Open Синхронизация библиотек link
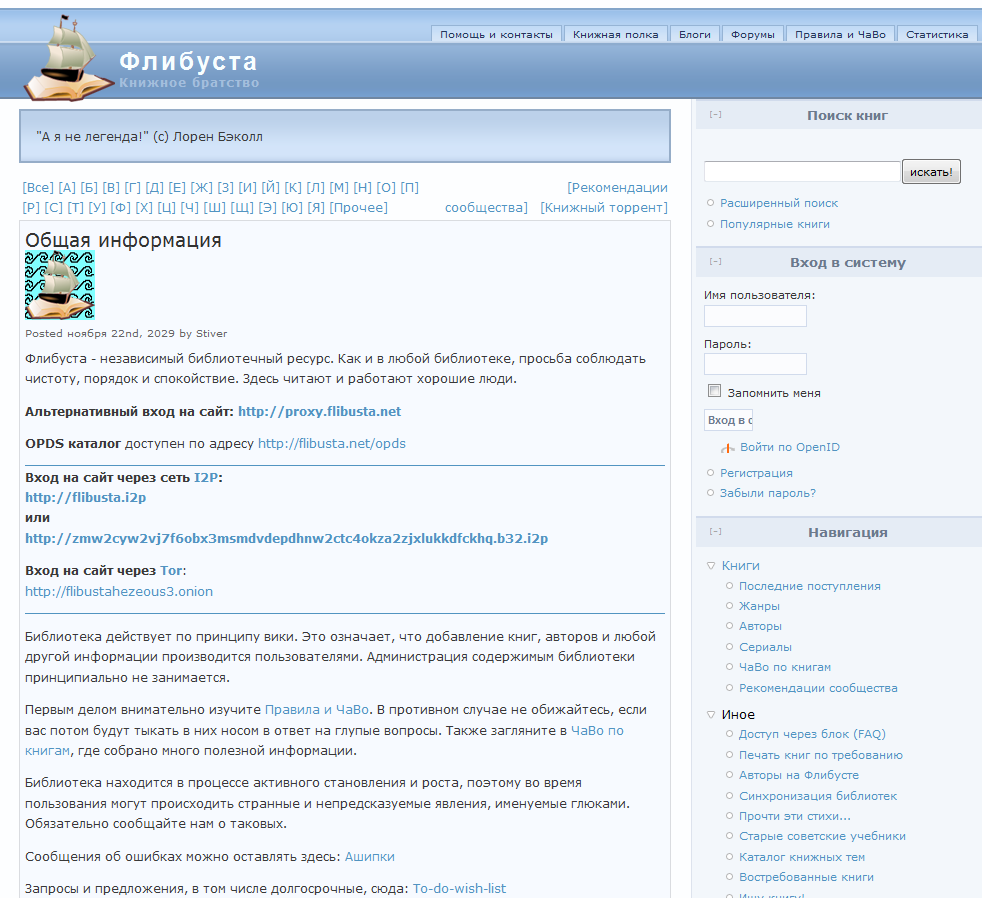Screen dimensions: 982x898 tap(818, 796)
